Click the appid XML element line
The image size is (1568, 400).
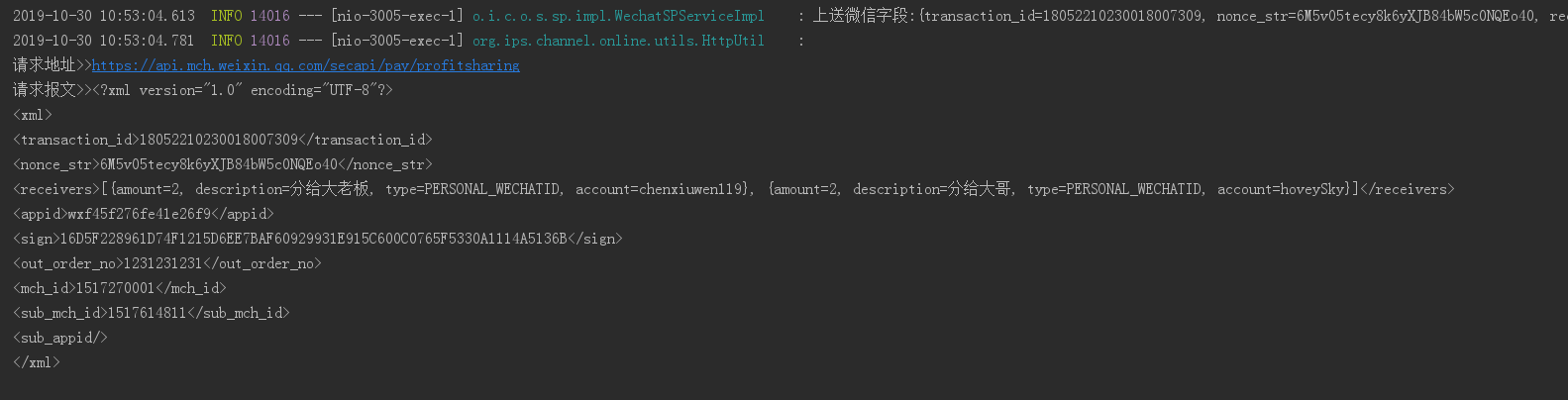(x=144, y=214)
